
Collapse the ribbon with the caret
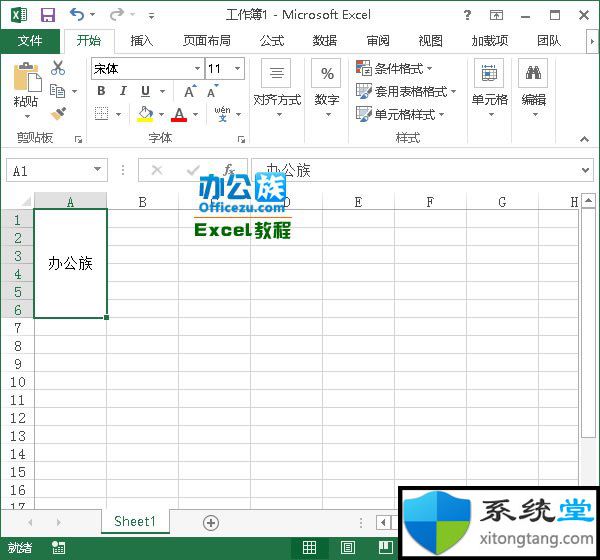pyautogui.click(x=584, y=139)
